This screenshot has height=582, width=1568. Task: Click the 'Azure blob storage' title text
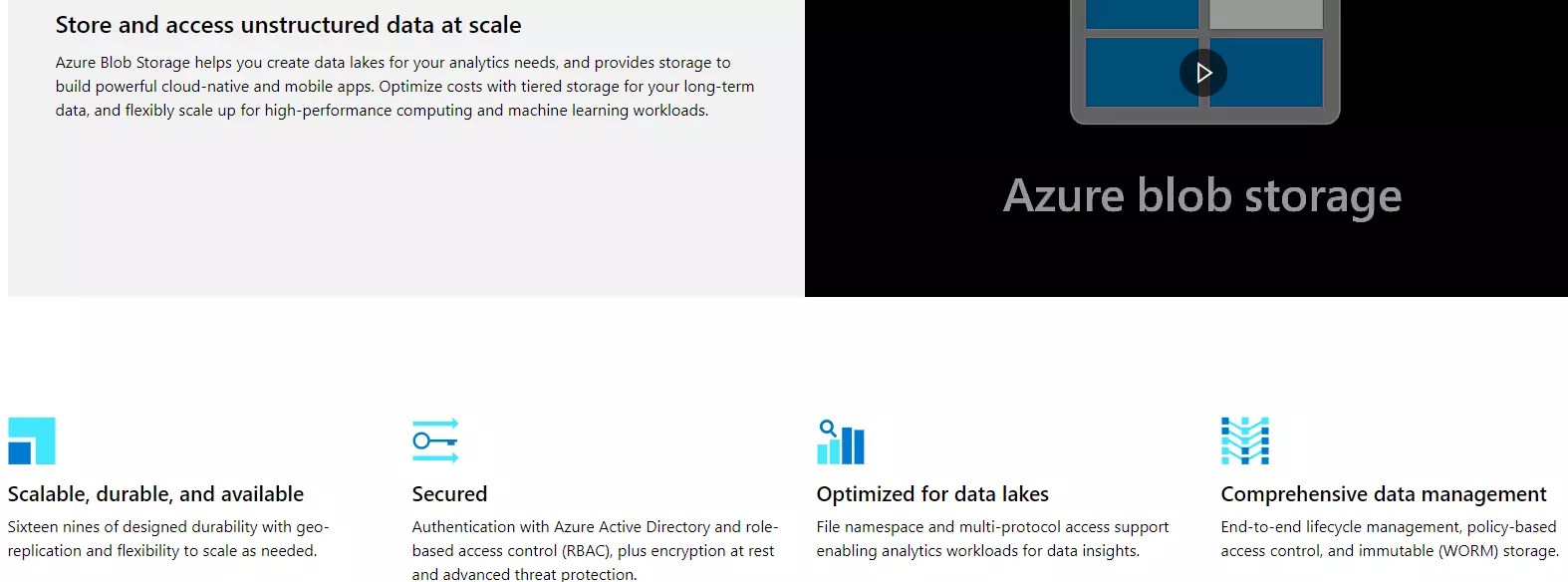click(x=1202, y=195)
